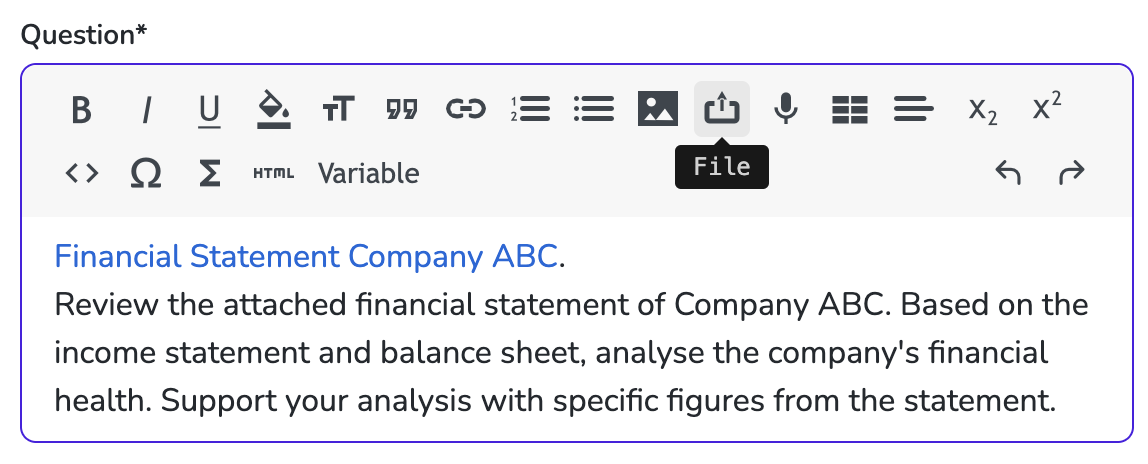This screenshot has height=464, width=1148.
Task: Open the font size tool
Action: [x=338, y=109]
